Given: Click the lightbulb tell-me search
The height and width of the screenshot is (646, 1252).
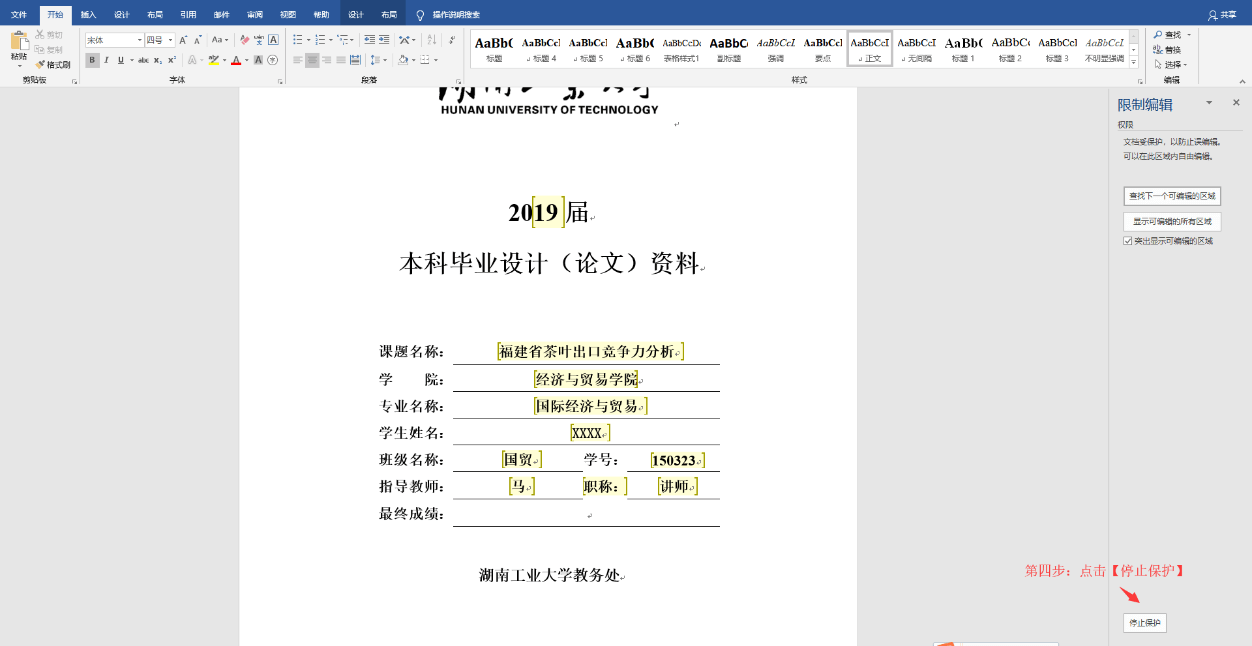Looking at the screenshot, I should (420, 15).
